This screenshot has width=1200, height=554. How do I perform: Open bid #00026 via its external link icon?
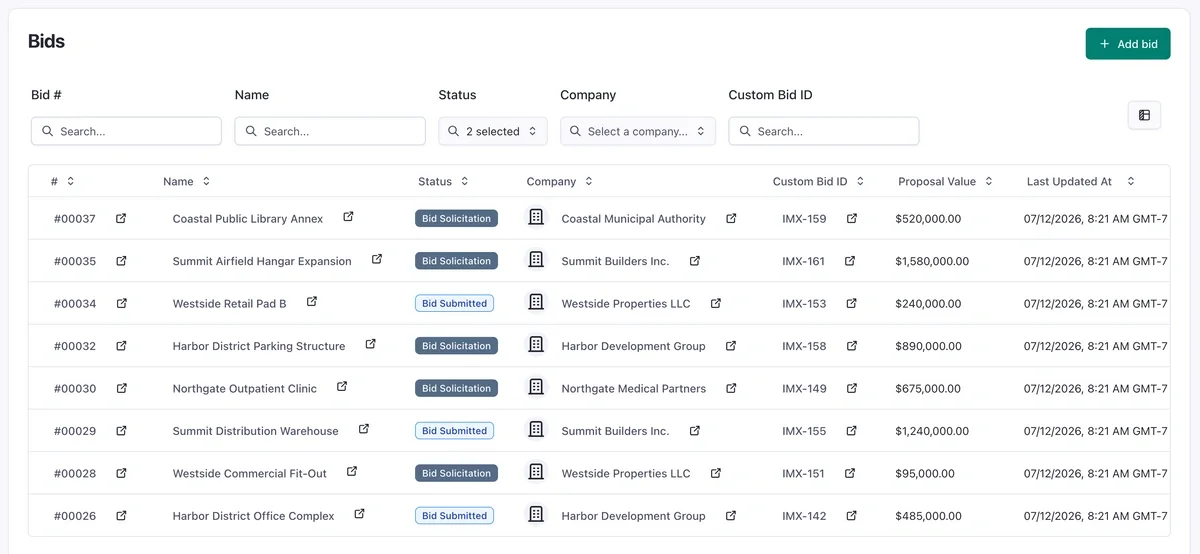(x=121, y=516)
